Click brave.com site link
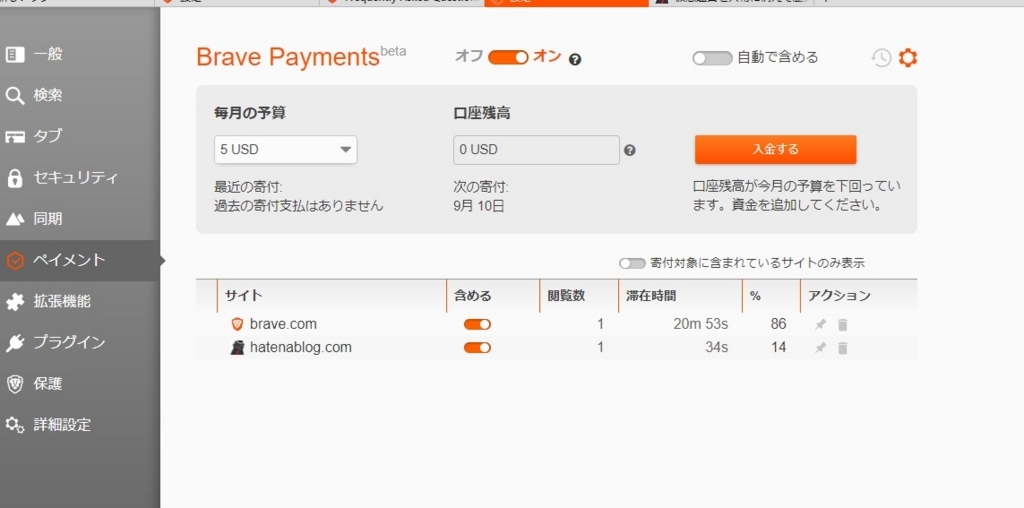Screen dimensions: 1024x508 (x=283, y=324)
